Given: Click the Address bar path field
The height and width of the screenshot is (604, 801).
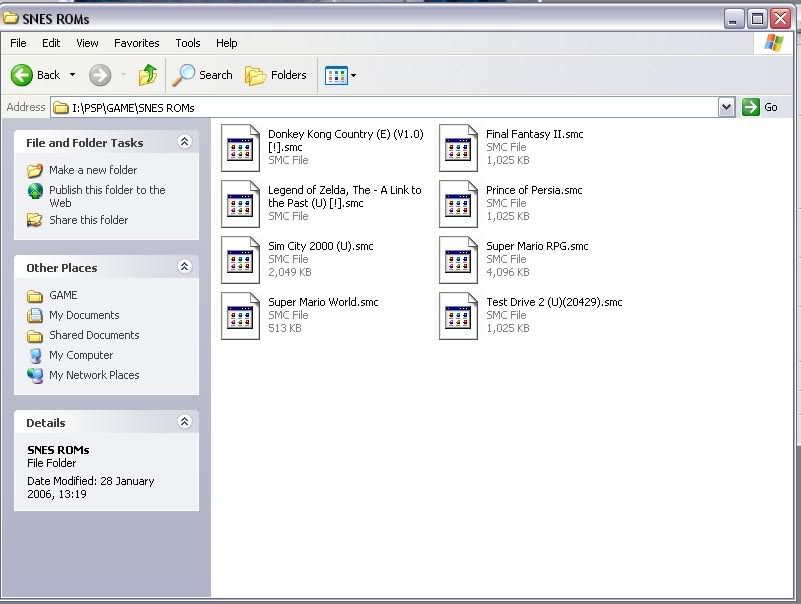Looking at the screenshot, I should click(385, 107).
